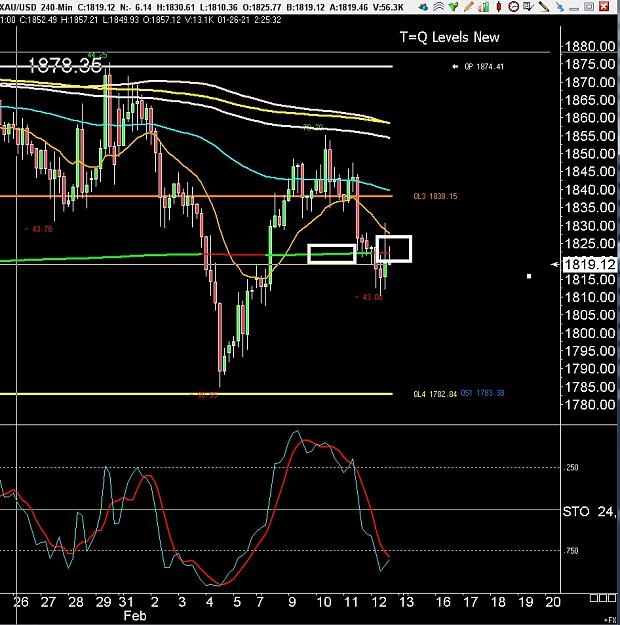The width and height of the screenshot is (620, 625).
Task: Click the 1800.00 price axis label
Action: 590,333
